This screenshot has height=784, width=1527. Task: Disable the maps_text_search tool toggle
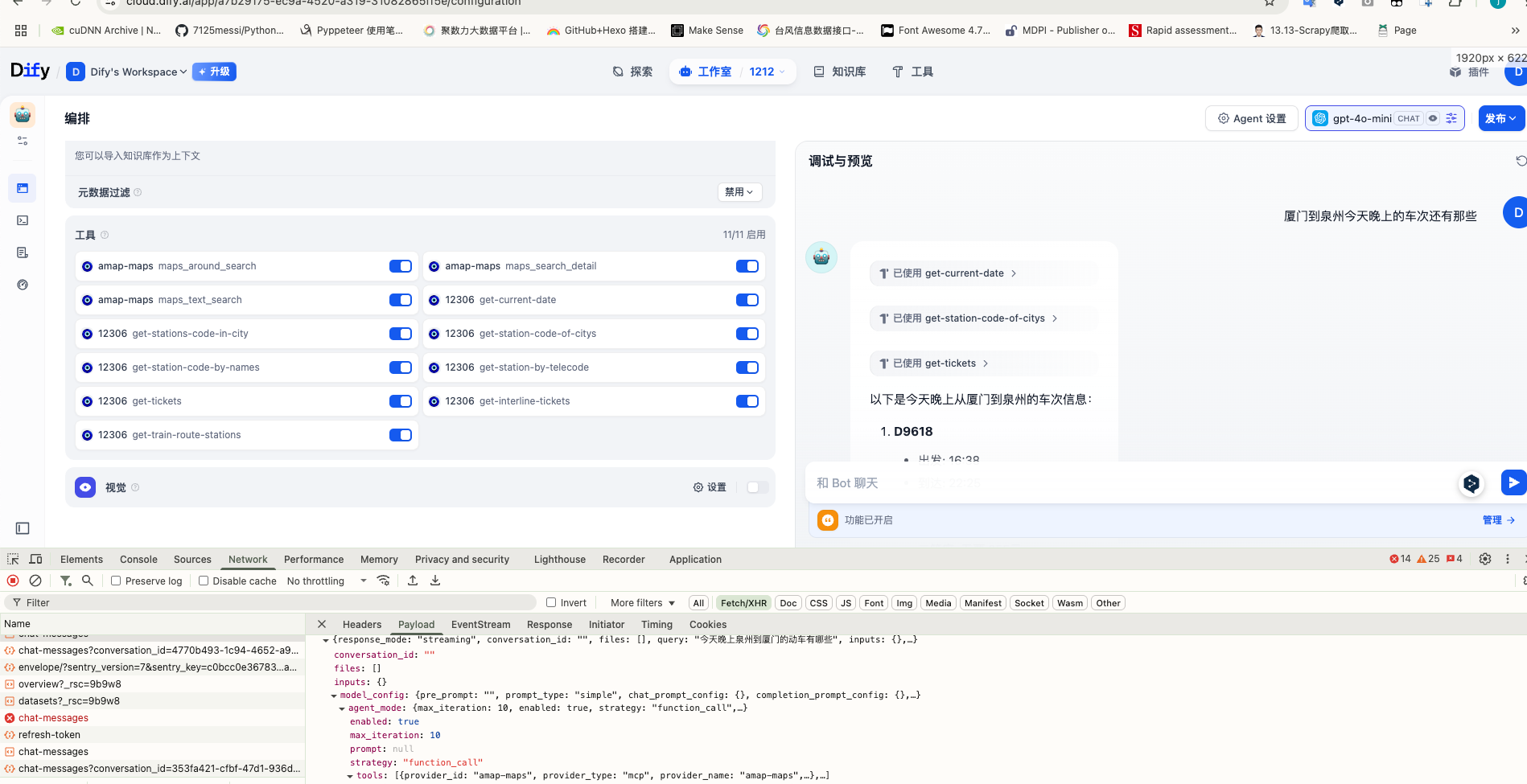(x=401, y=300)
